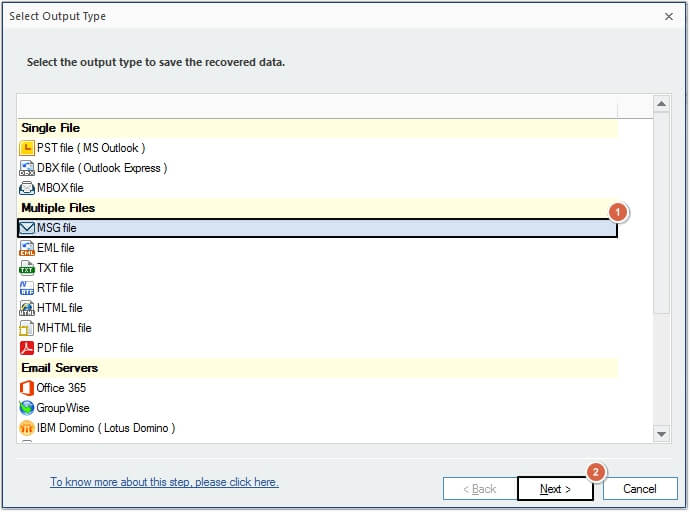The image size is (690, 512).
Task: Click the IBM Domino icon
Action: click(27, 428)
